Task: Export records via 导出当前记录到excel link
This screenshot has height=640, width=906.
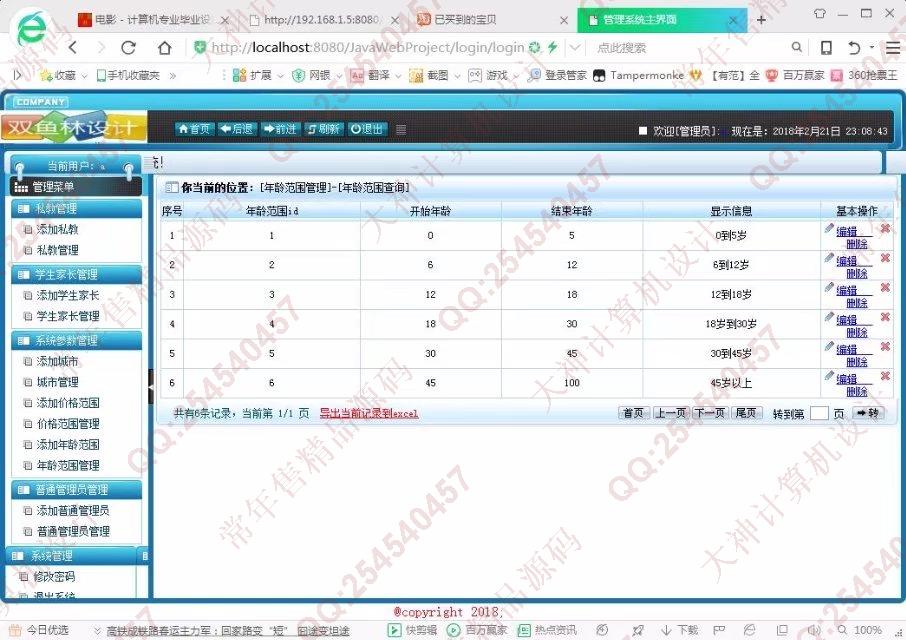Action: [x=369, y=414]
